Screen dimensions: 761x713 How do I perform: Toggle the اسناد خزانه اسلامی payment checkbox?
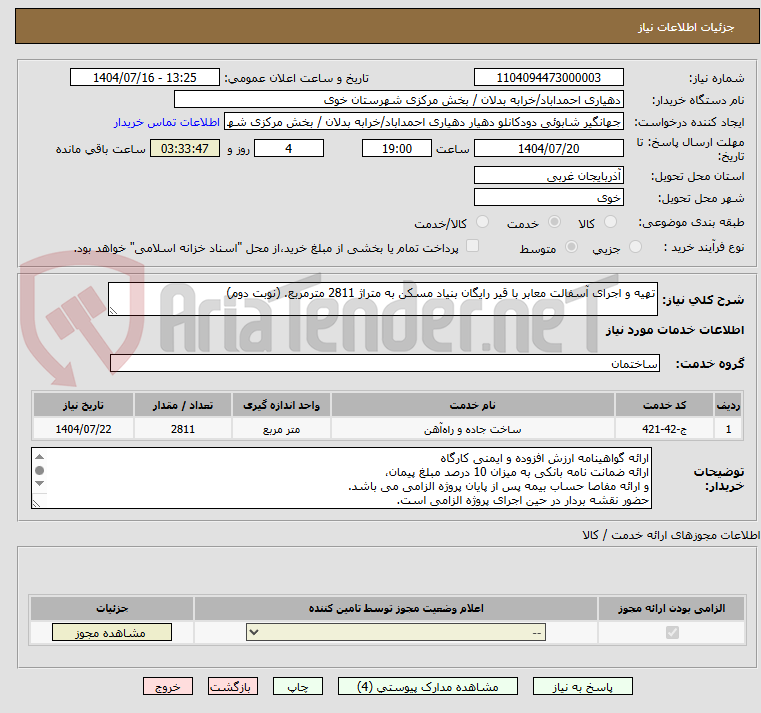coord(472,246)
